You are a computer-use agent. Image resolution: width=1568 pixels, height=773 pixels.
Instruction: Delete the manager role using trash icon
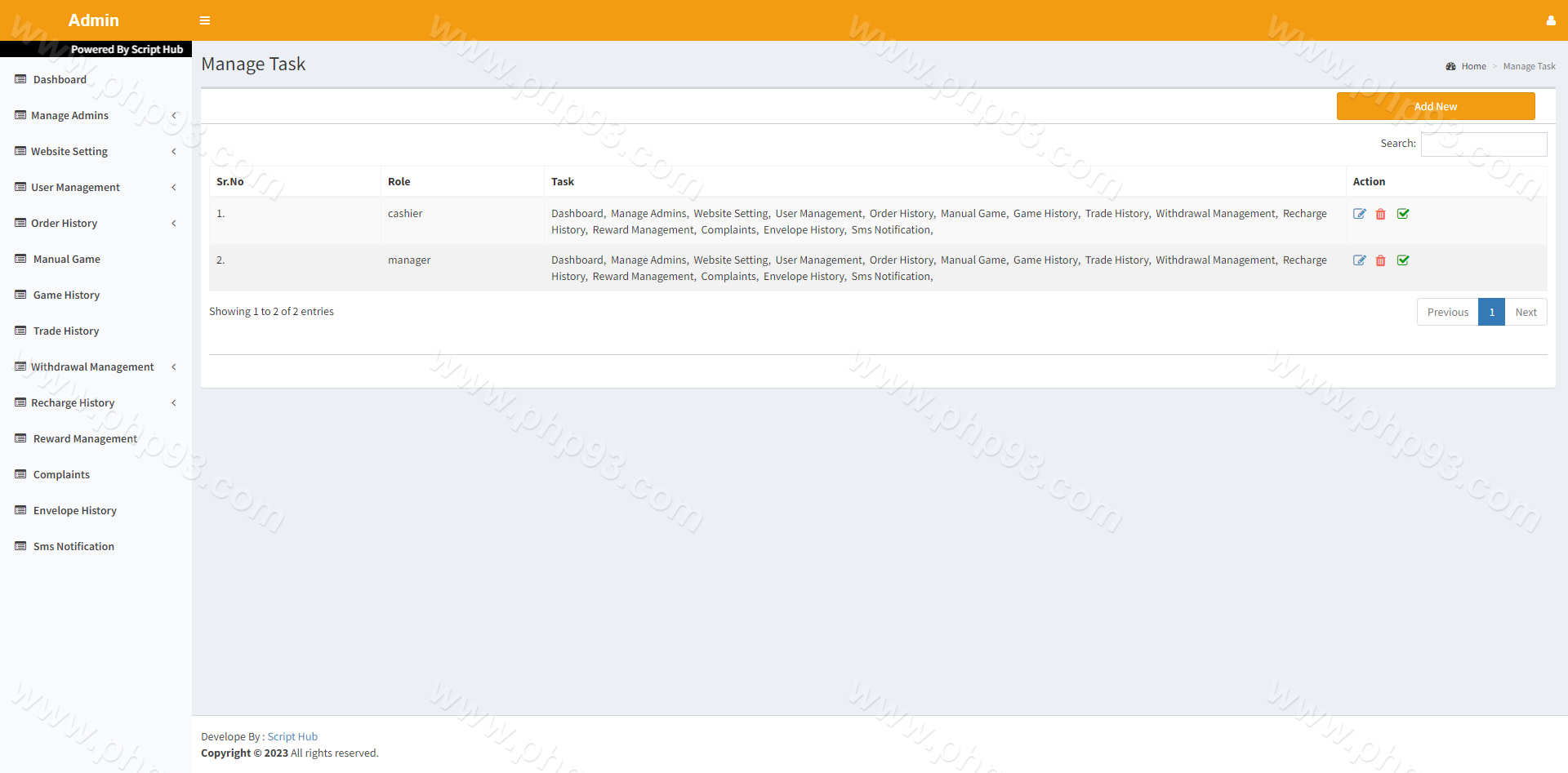[1380, 260]
